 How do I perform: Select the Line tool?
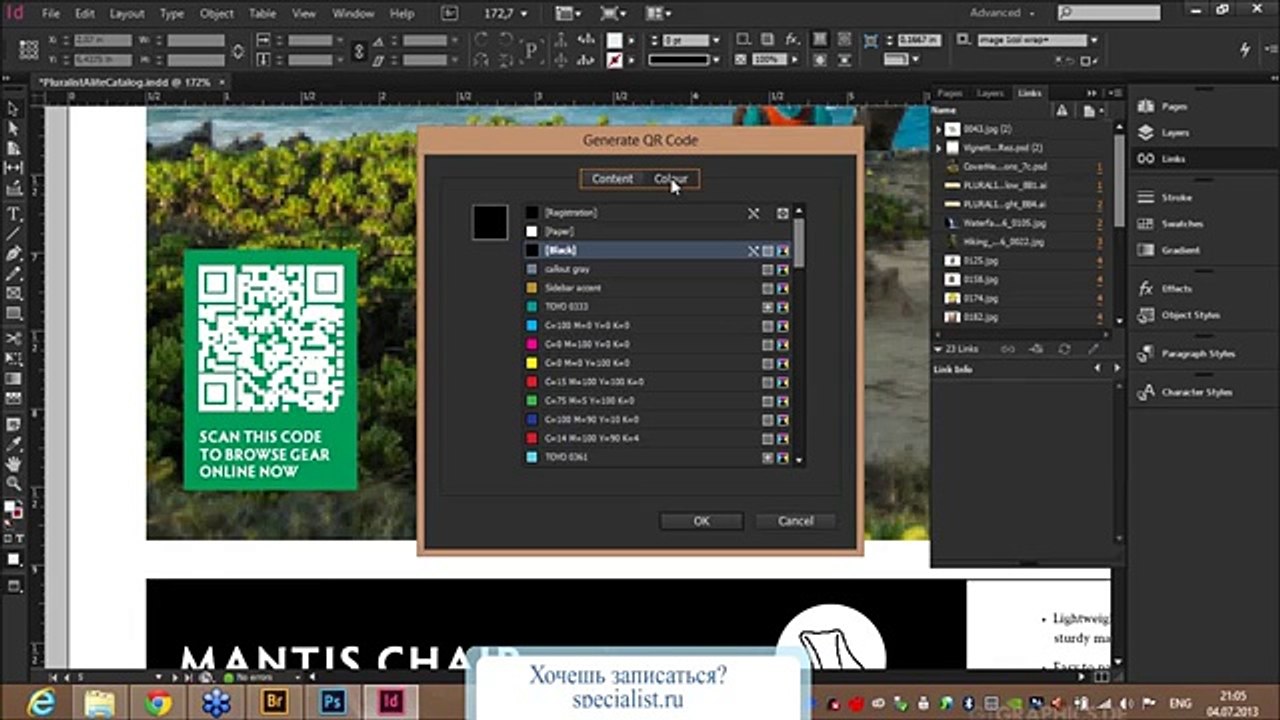pyautogui.click(x=14, y=234)
